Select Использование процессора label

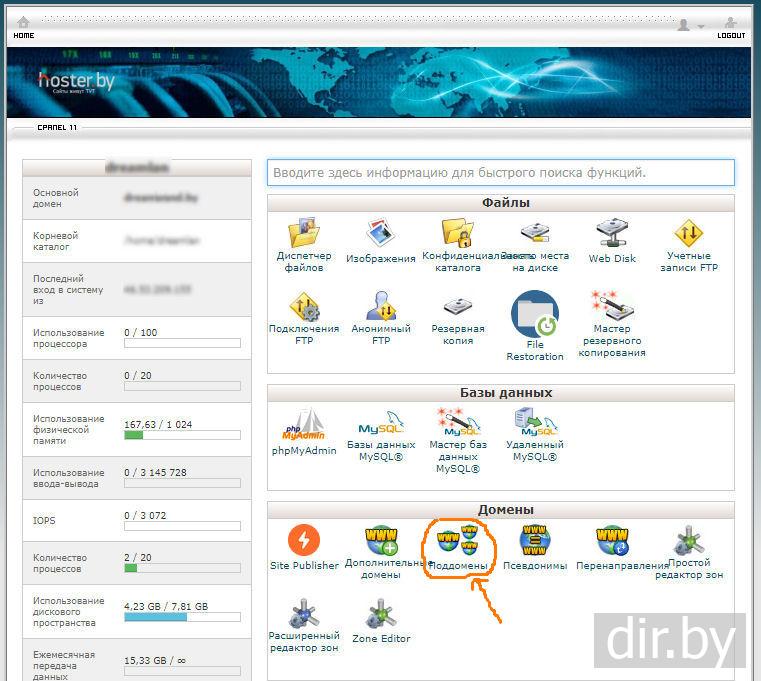click(x=68, y=338)
